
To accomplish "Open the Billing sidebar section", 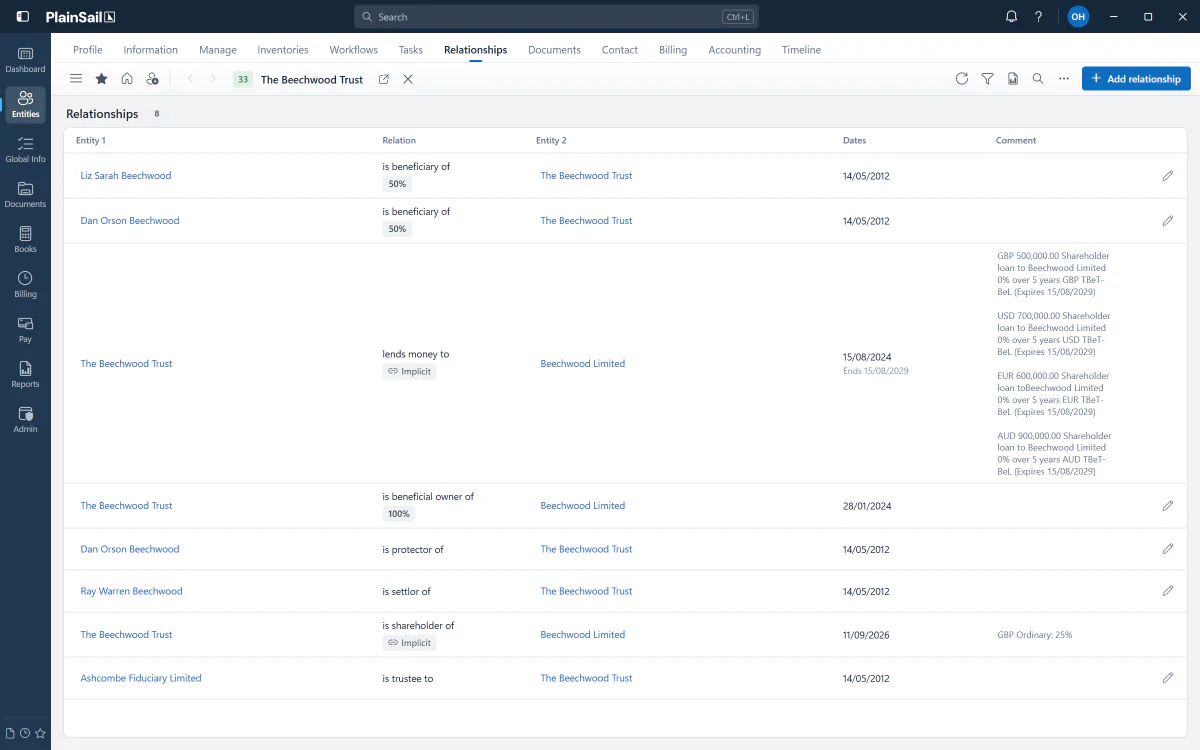I will click(25, 285).
